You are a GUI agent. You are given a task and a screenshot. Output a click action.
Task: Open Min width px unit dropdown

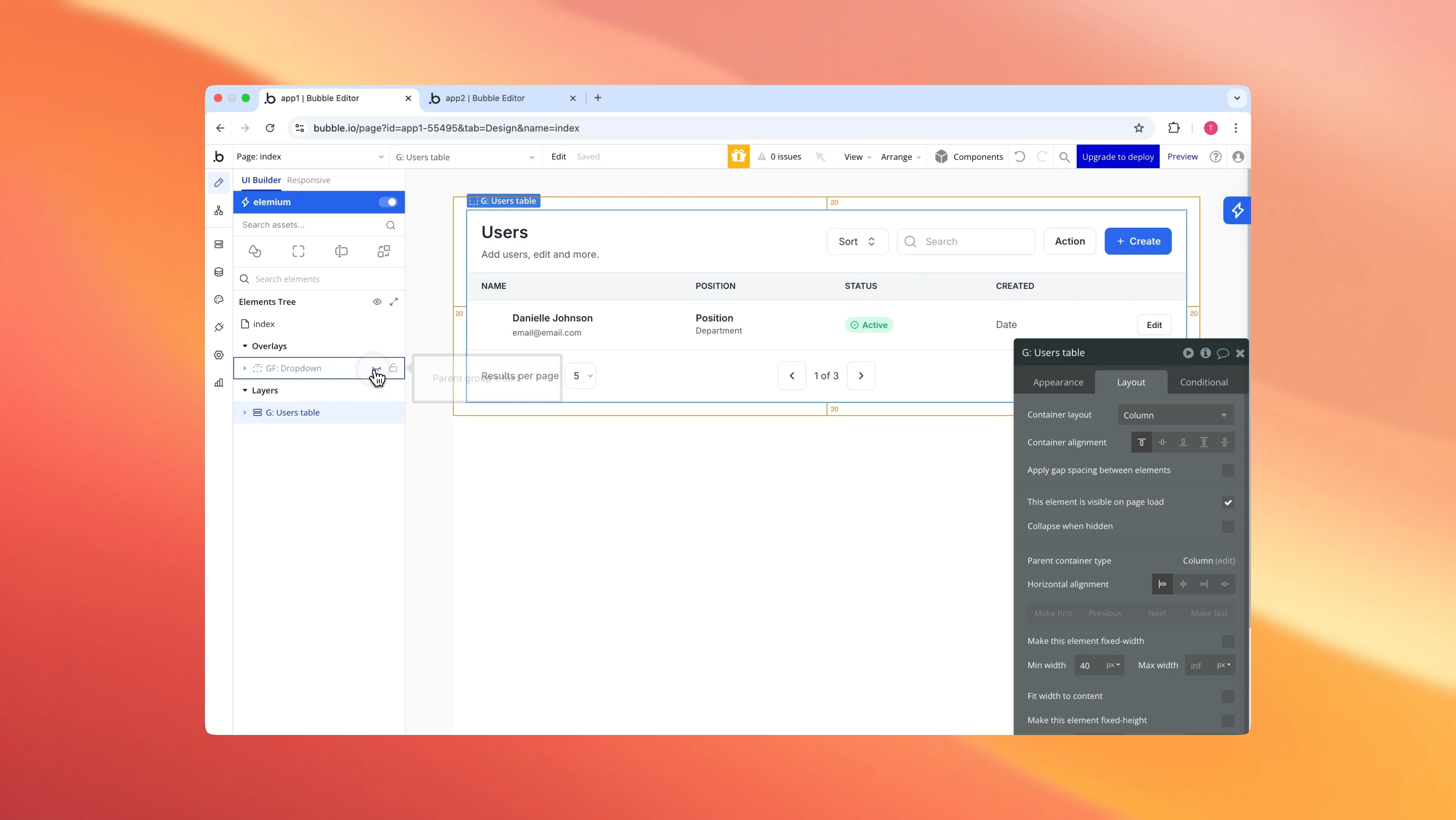click(x=1112, y=665)
